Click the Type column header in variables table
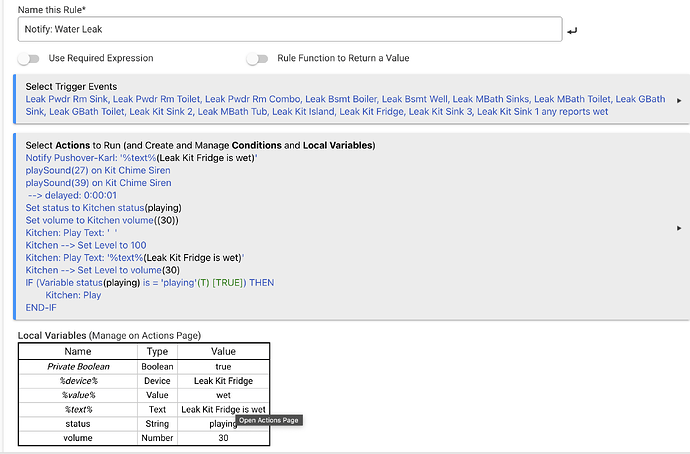The height and width of the screenshot is (454, 690). (157, 351)
